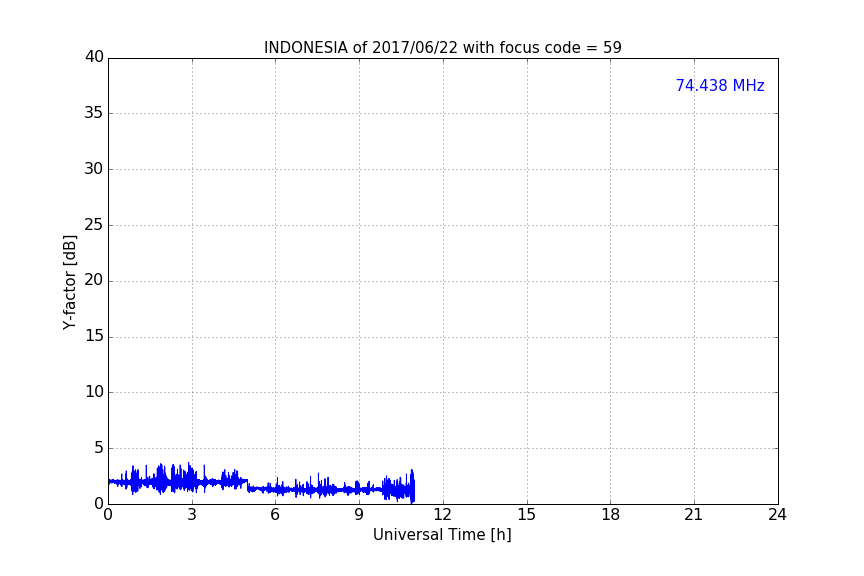864x576 pixels.
Task: Select the 74.438 MHz frequency label
Action: 720,85
